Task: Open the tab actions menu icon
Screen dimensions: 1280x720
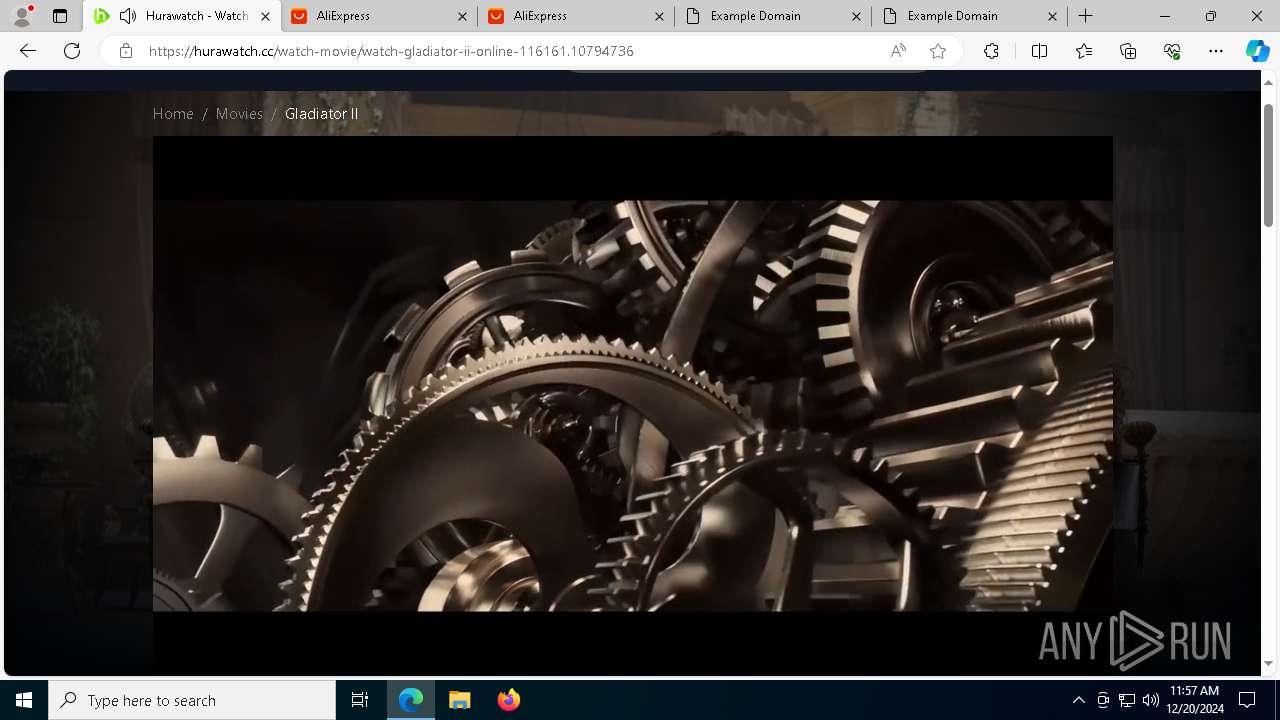Action: (x=60, y=16)
